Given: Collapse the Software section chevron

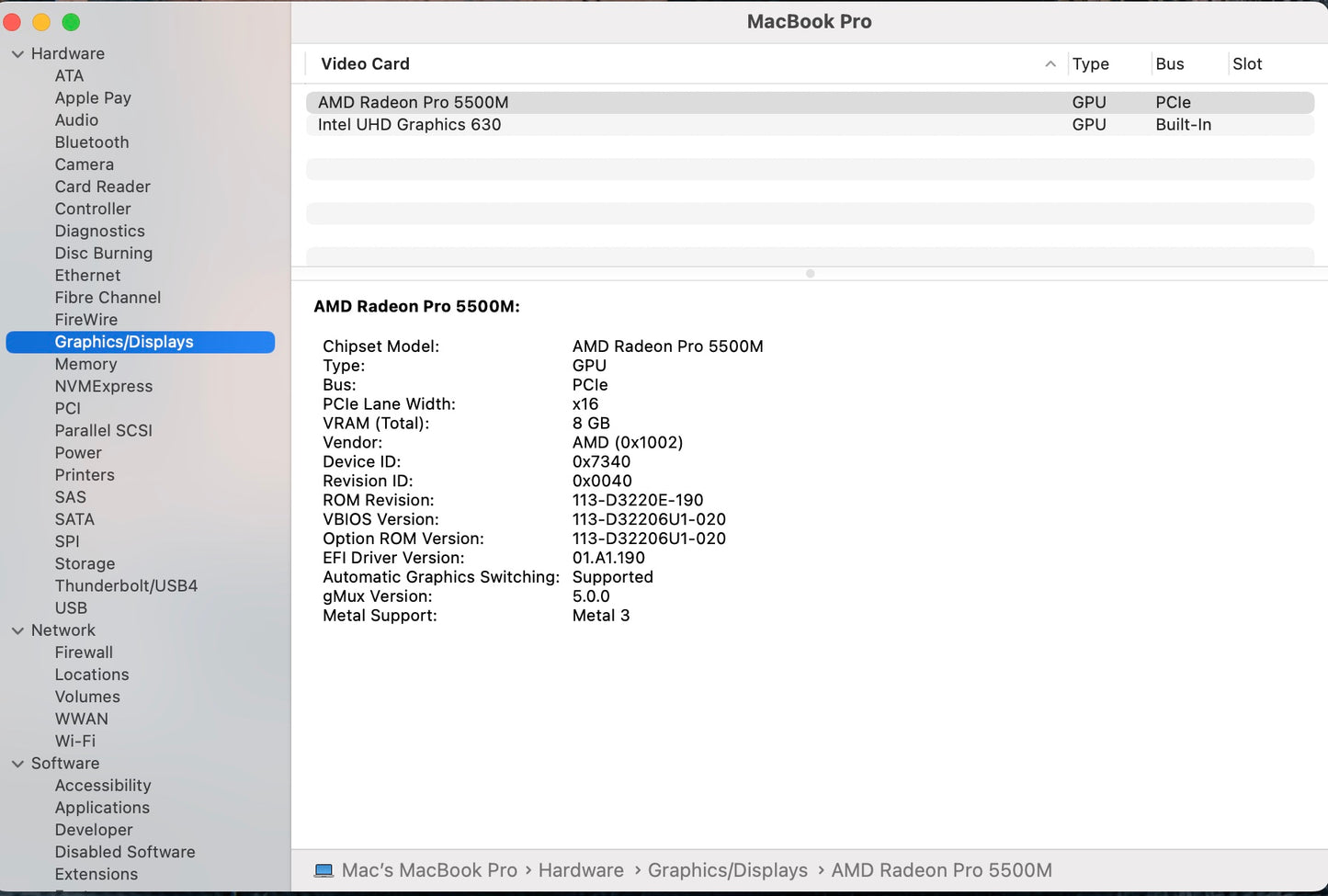Looking at the screenshot, I should coord(17,764).
